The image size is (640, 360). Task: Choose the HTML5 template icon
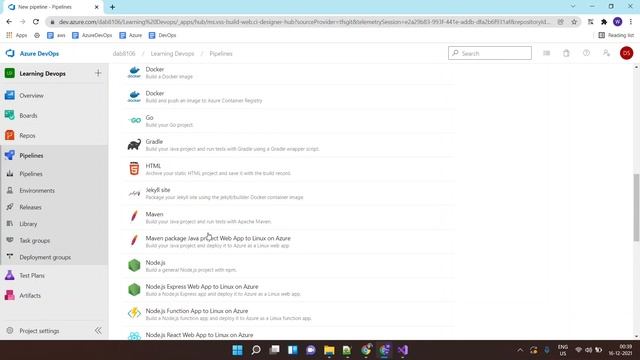134,169
